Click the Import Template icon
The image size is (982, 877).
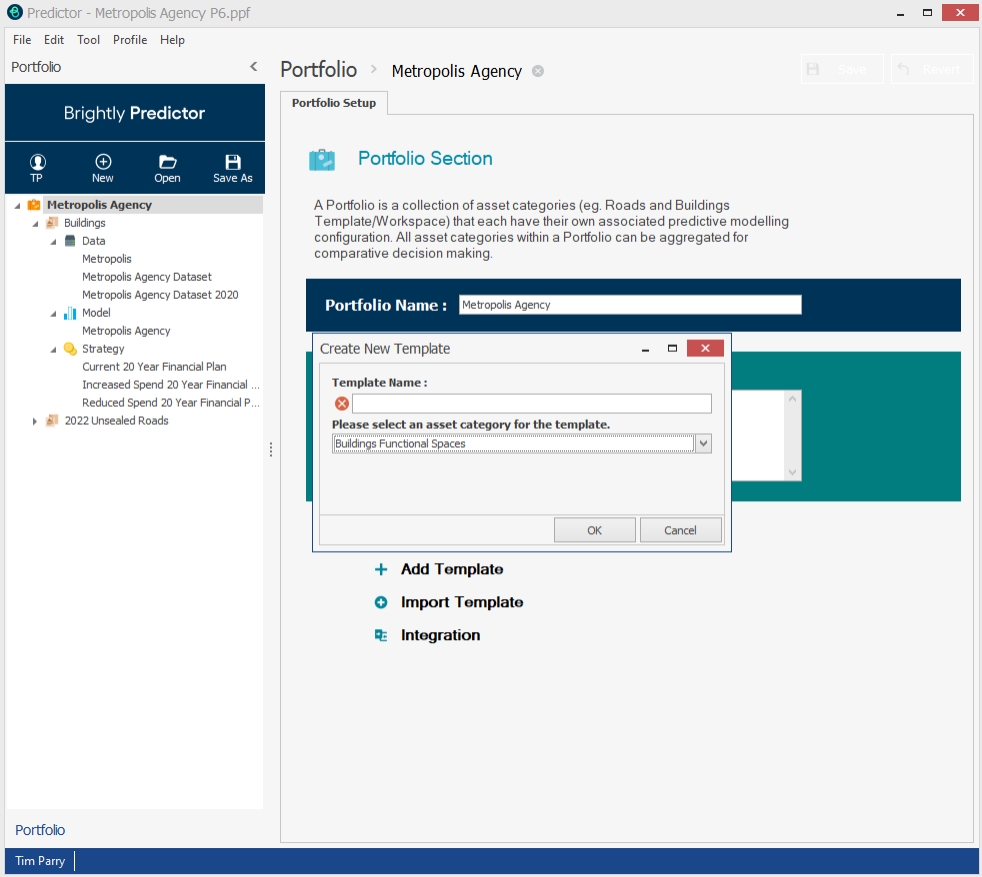[x=381, y=603]
